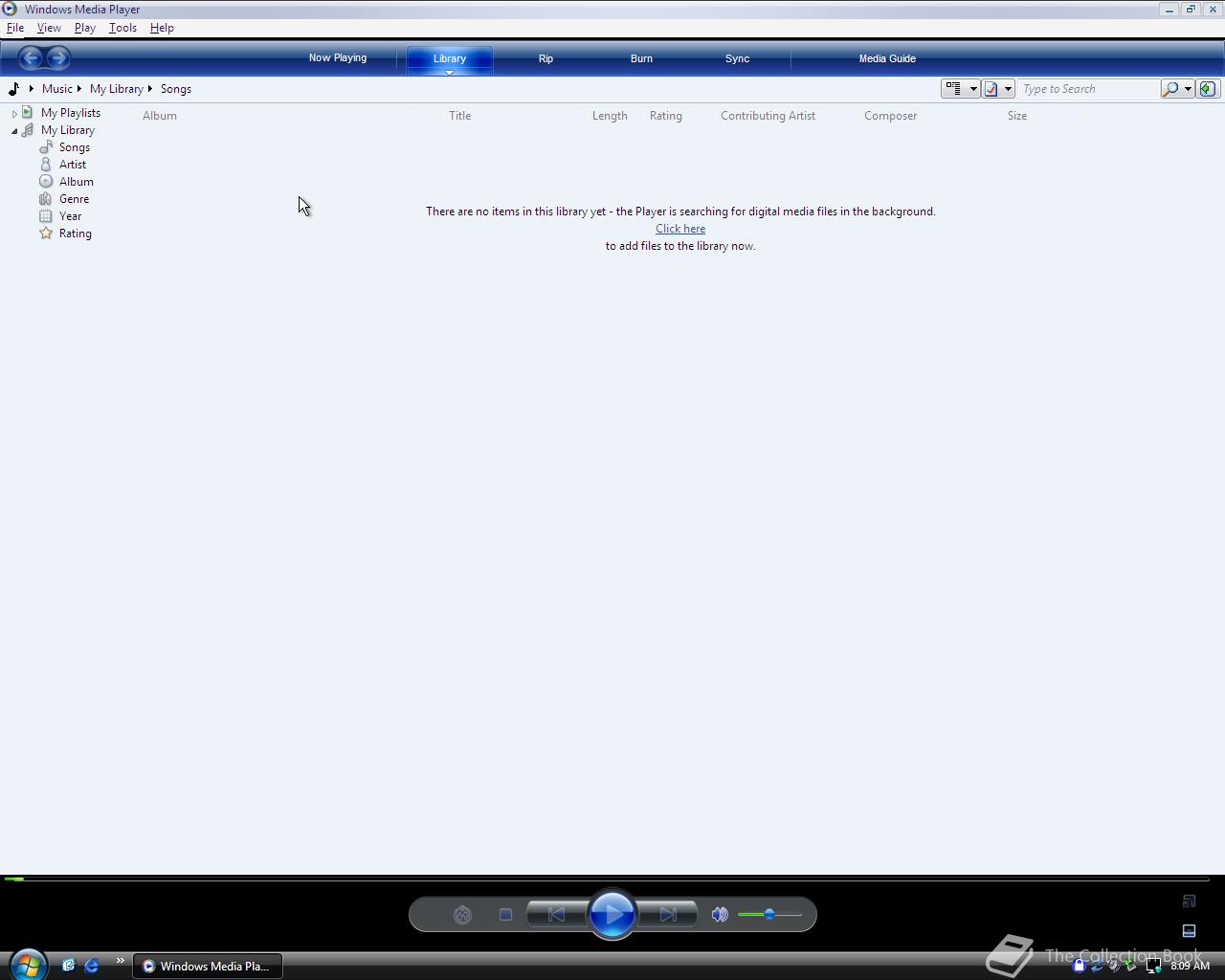Open the File menu
This screenshot has width=1225, height=980.
tap(15, 28)
